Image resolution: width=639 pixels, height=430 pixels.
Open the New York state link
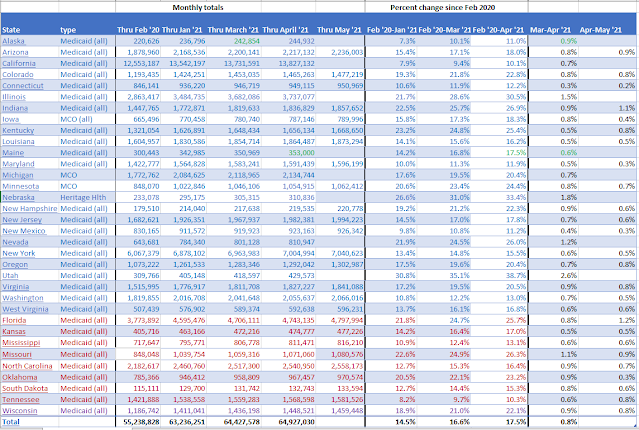(19, 253)
